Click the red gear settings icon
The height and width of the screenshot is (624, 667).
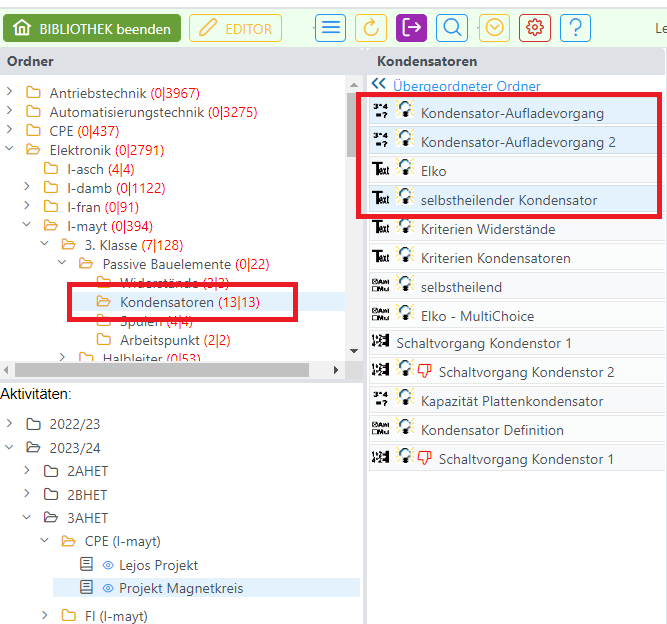(535, 28)
